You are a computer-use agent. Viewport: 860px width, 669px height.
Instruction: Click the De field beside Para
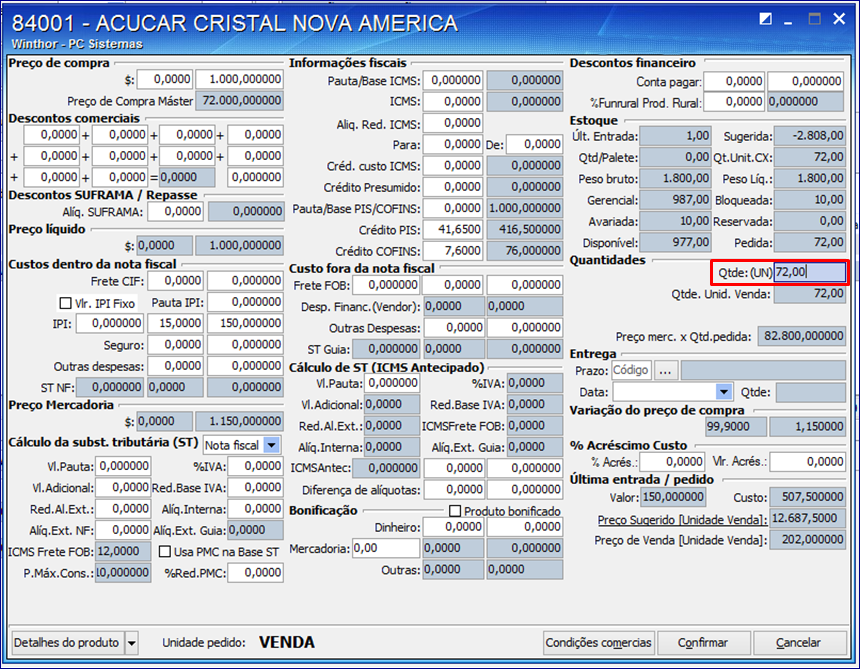click(534, 144)
